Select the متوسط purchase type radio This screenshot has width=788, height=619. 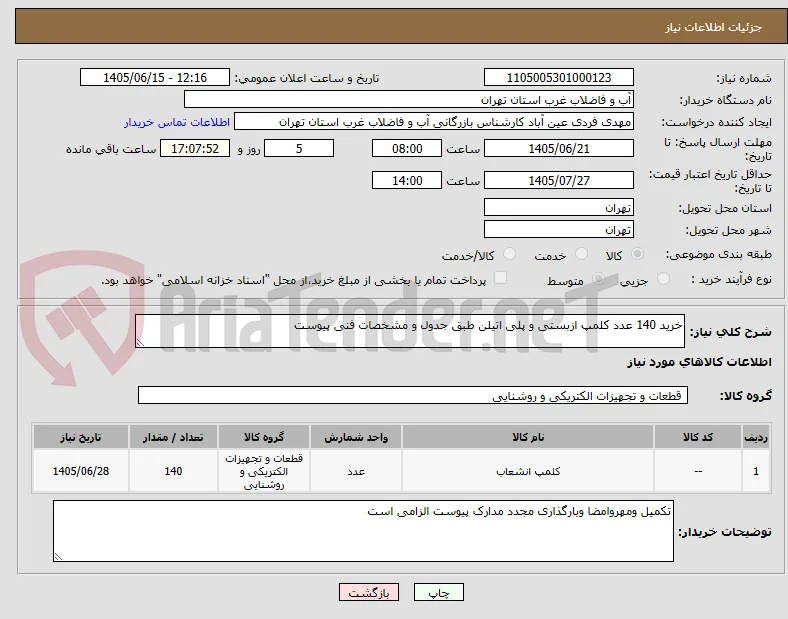coord(598,279)
